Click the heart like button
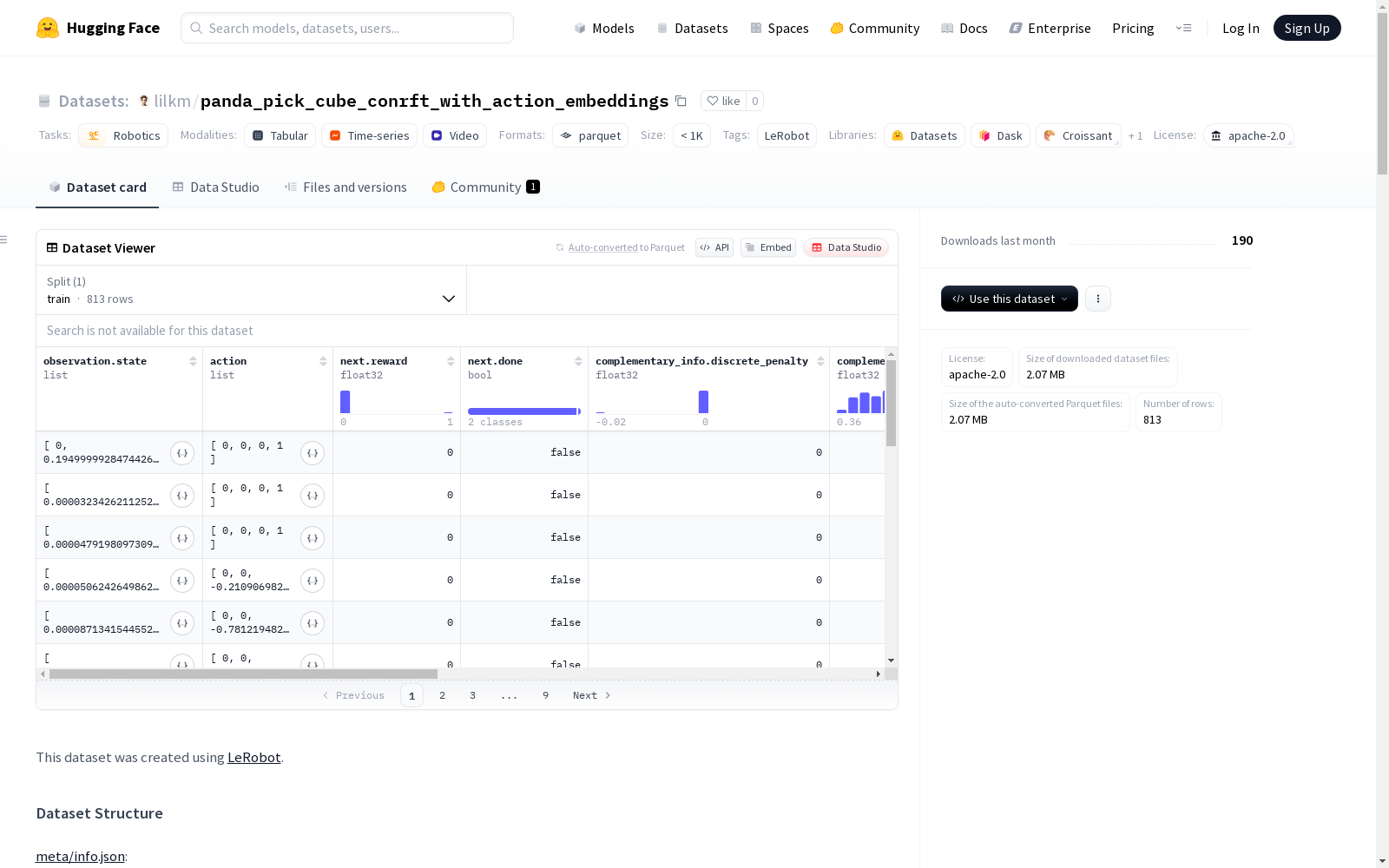The width and height of the screenshot is (1389, 868). click(723, 101)
